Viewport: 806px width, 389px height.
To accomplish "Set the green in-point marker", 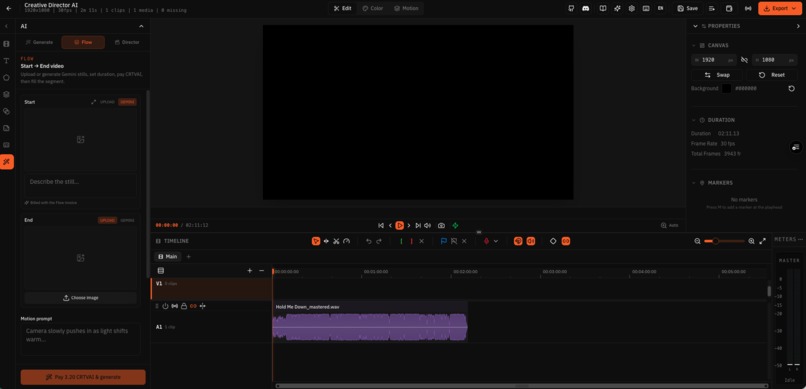I will tap(401, 241).
